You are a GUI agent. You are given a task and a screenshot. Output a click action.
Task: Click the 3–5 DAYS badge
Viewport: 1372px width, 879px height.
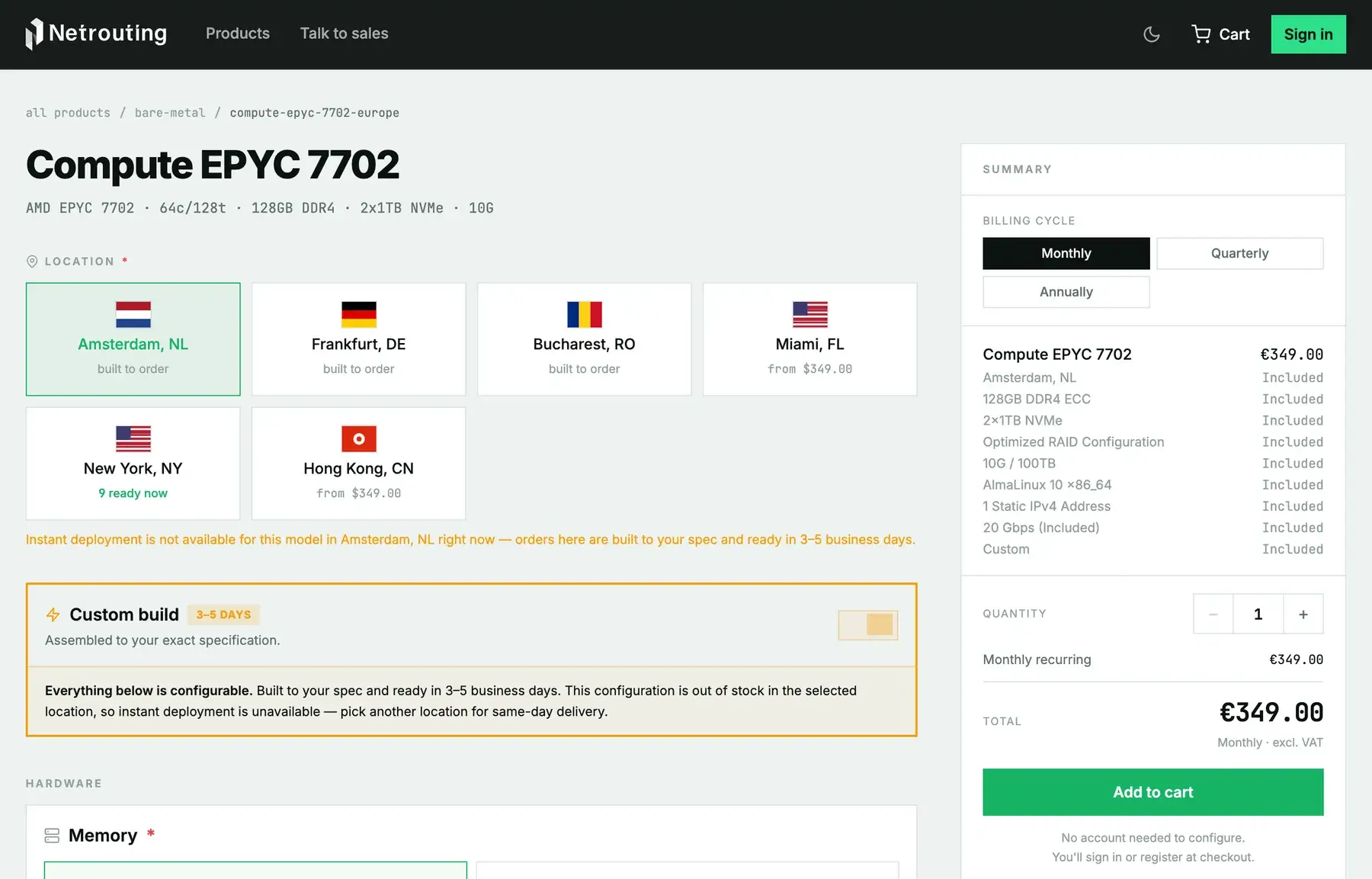(223, 614)
